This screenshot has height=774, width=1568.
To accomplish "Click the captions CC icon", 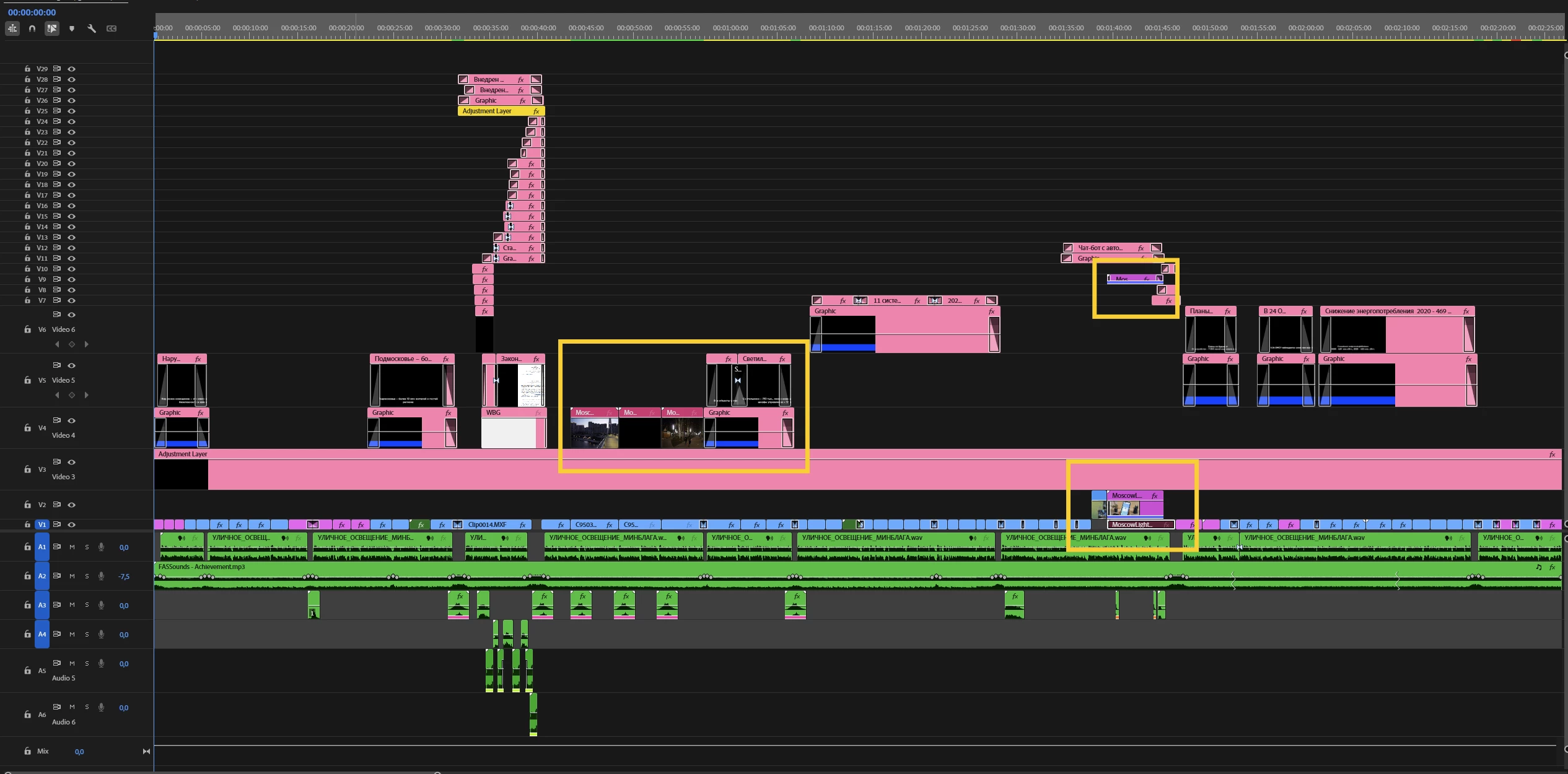I will tap(112, 28).
